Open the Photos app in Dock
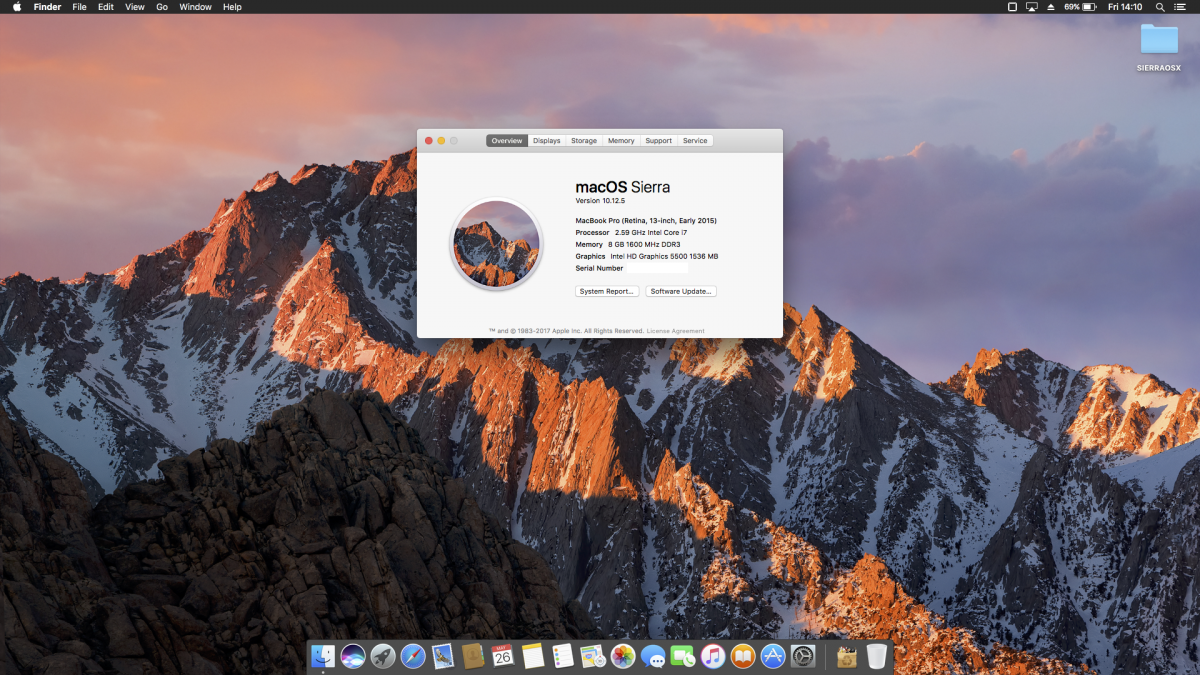This screenshot has width=1200, height=675. click(623, 656)
